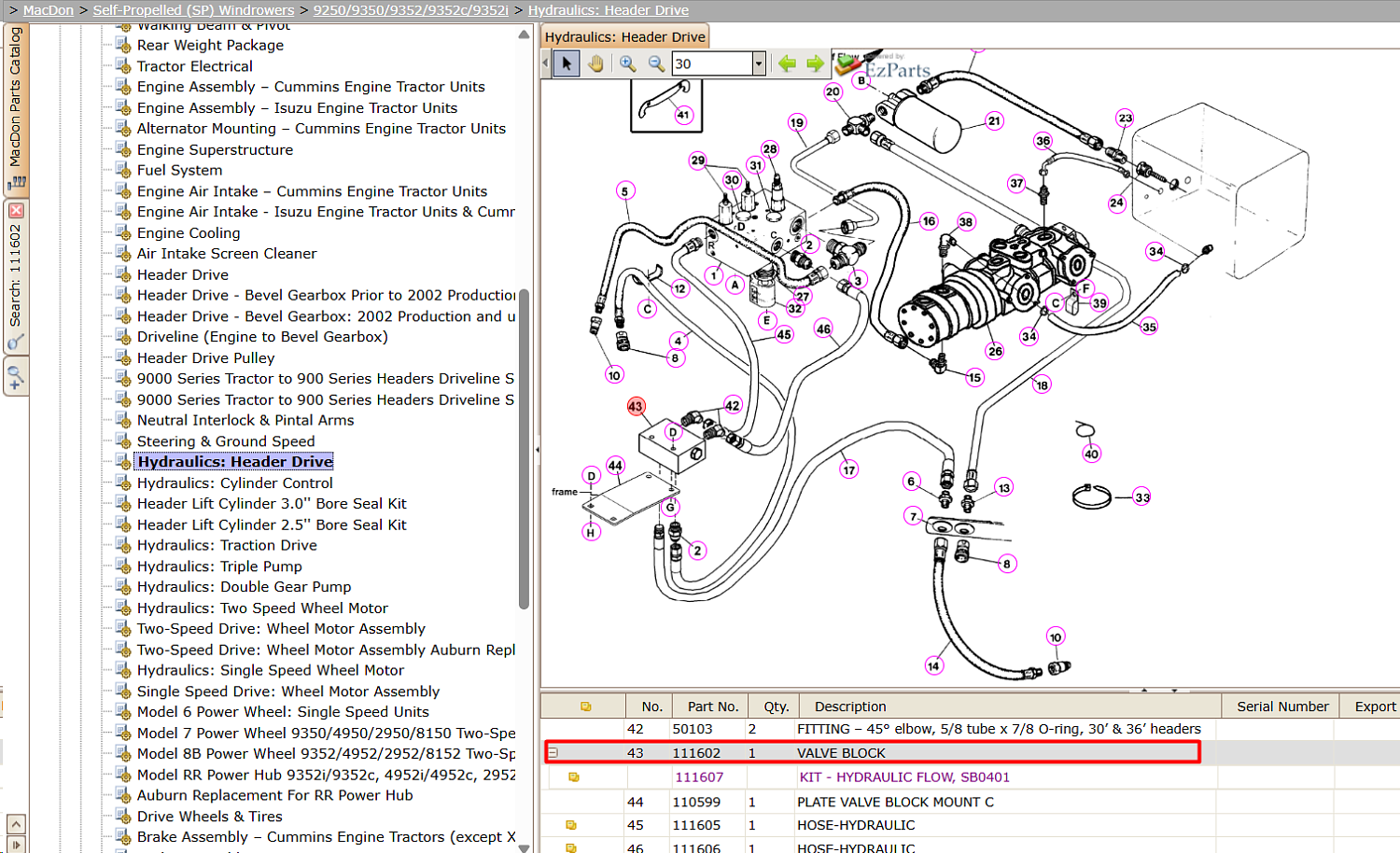This screenshot has width=1400, height=853.
Task: Open Self-Propelled (SP) Windrowers breadcrumb link
Action: (193, 10)
